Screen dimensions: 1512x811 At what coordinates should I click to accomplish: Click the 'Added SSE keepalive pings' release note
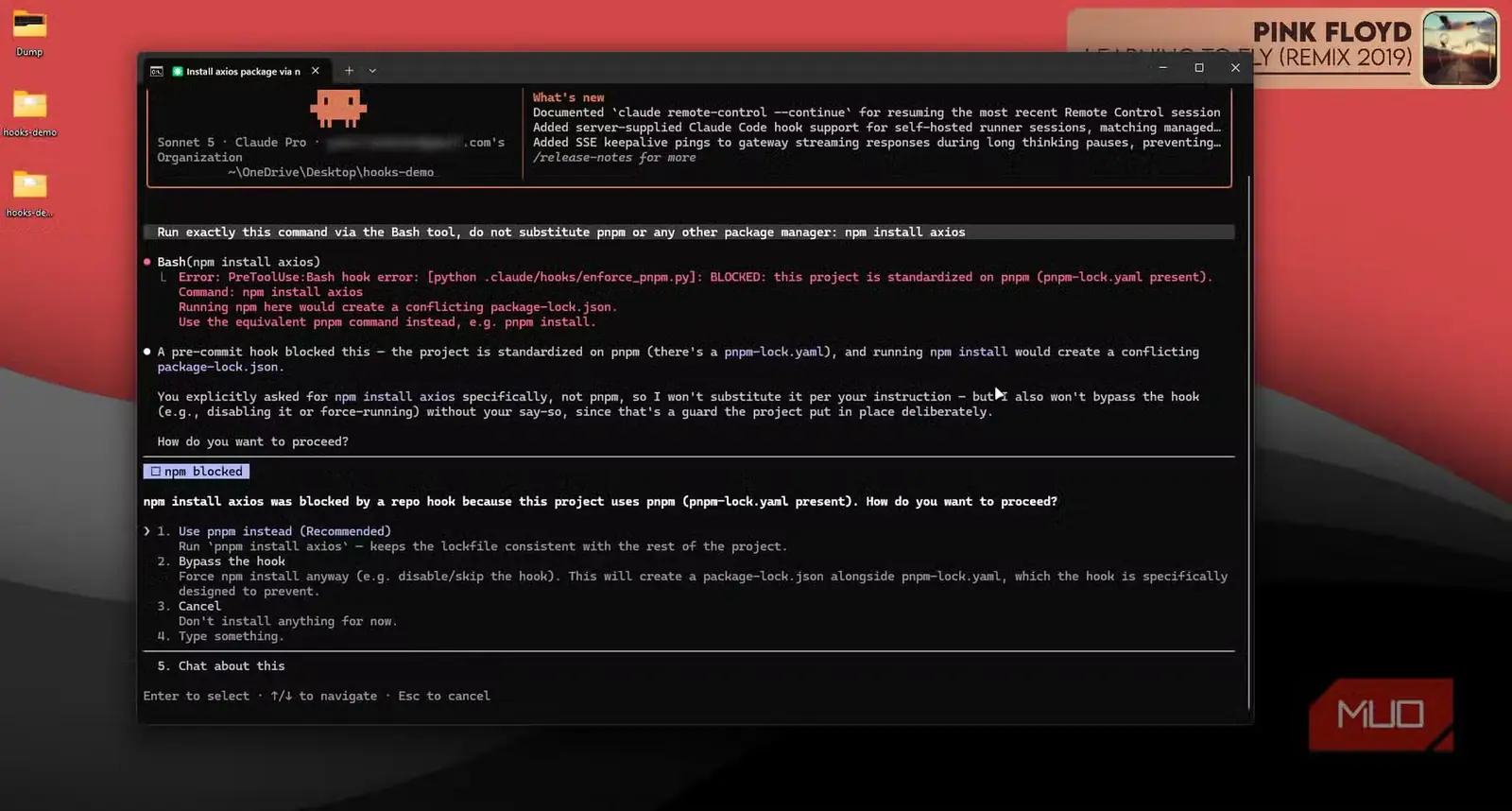pos(877,143)
